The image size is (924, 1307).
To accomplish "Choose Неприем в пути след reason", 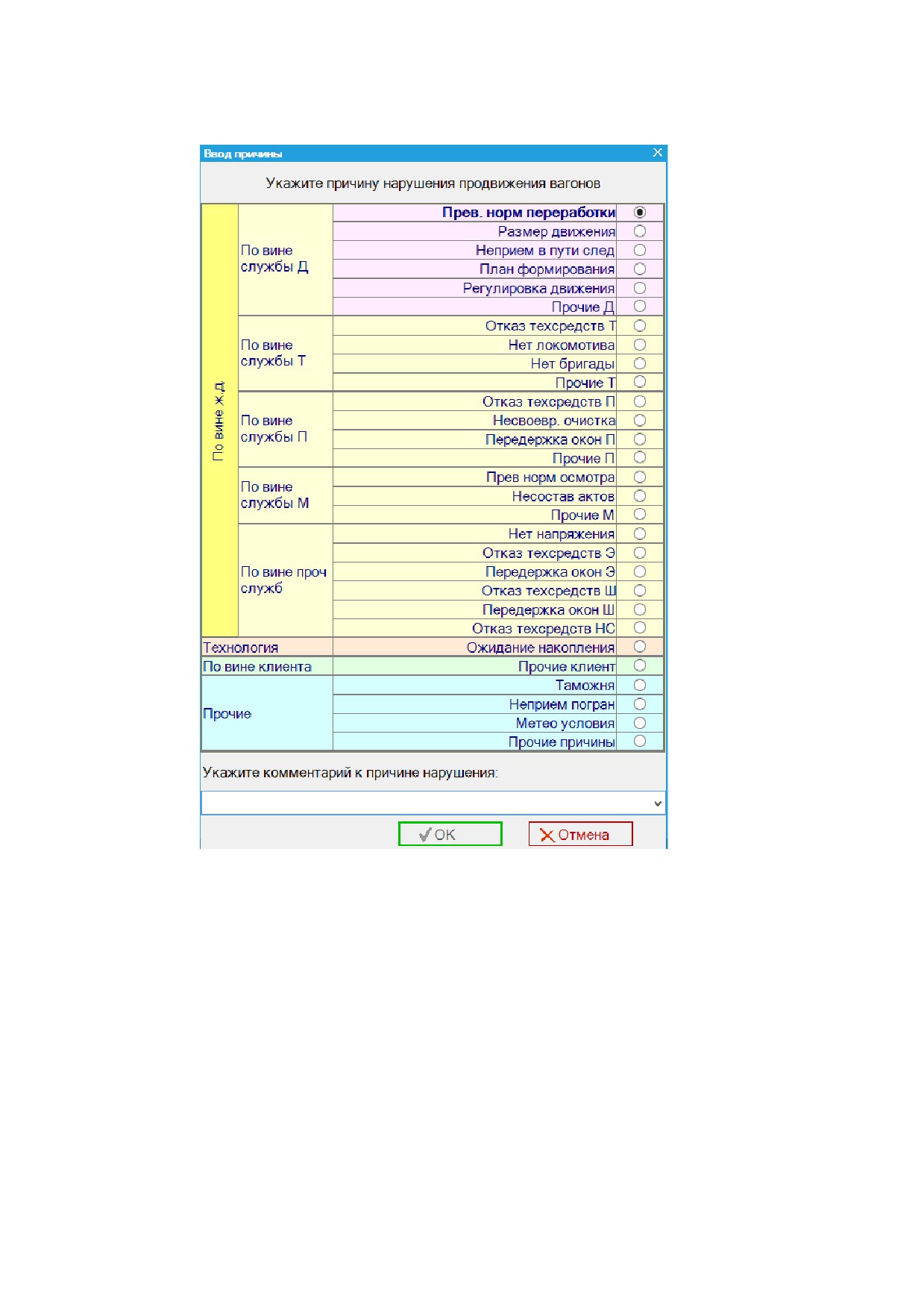I will point(639,250).
